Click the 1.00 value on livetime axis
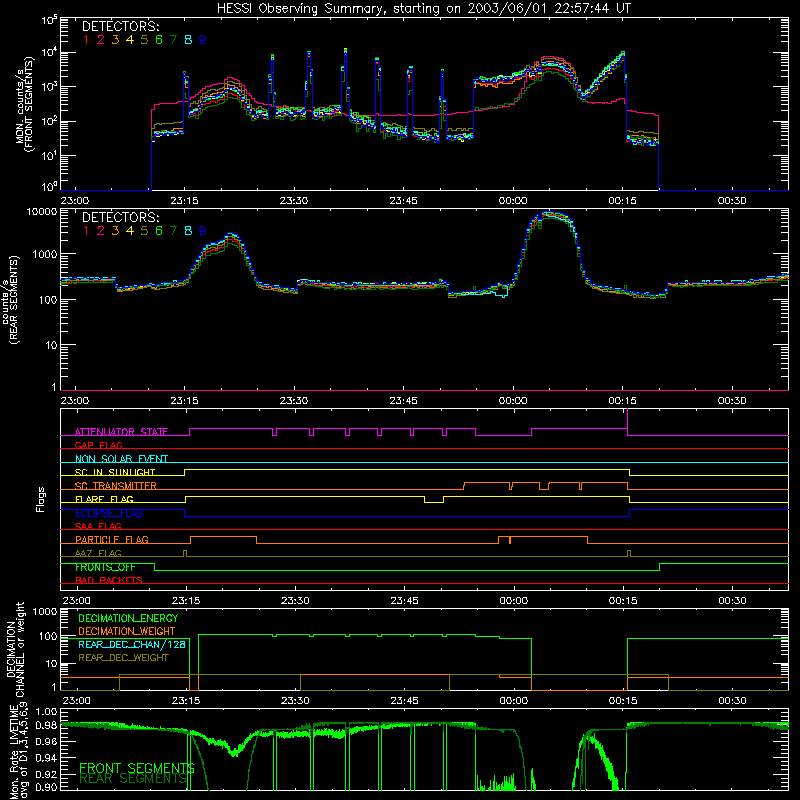The image size is (800, 800). click(46, 712)
